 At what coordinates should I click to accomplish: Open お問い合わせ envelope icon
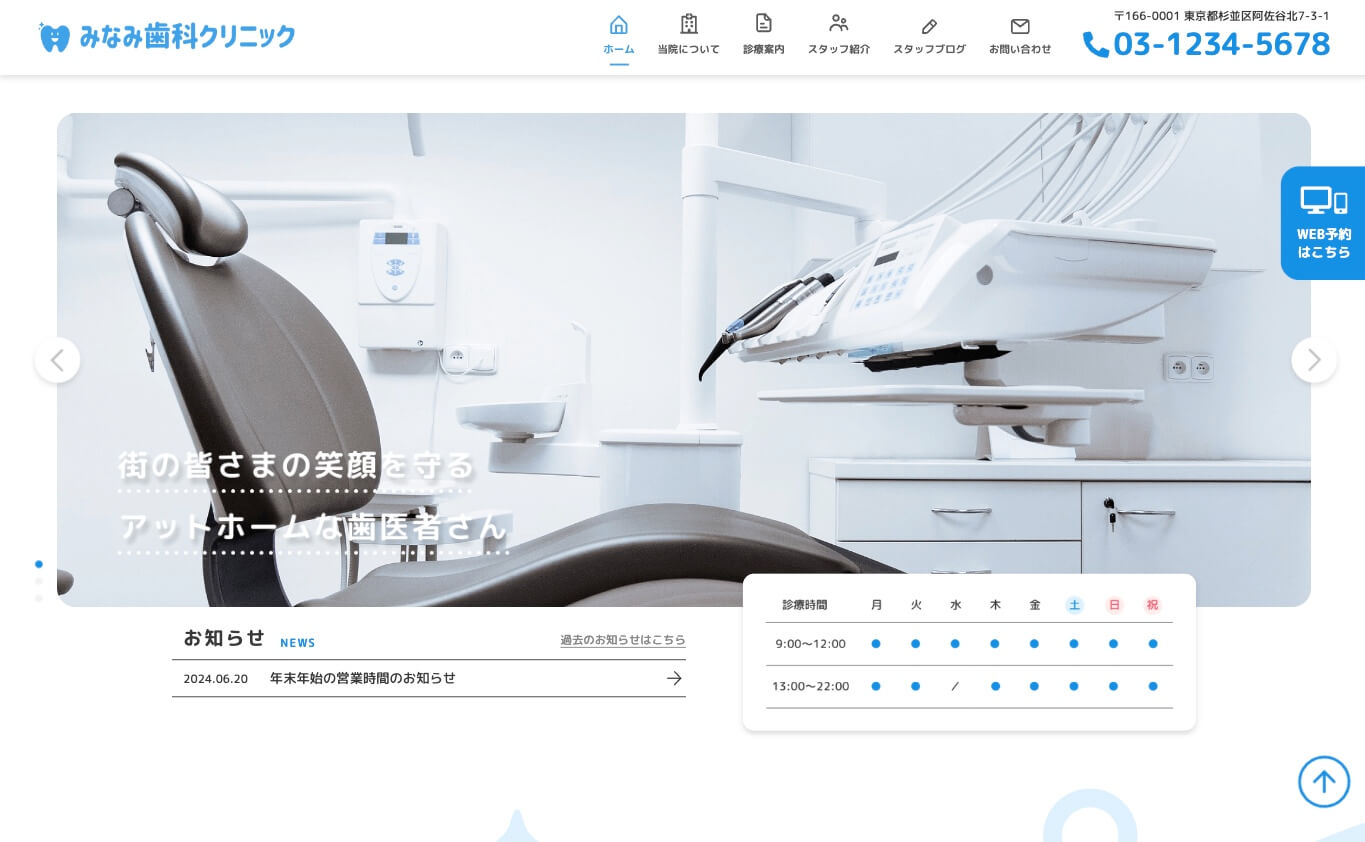point(1020,26)
